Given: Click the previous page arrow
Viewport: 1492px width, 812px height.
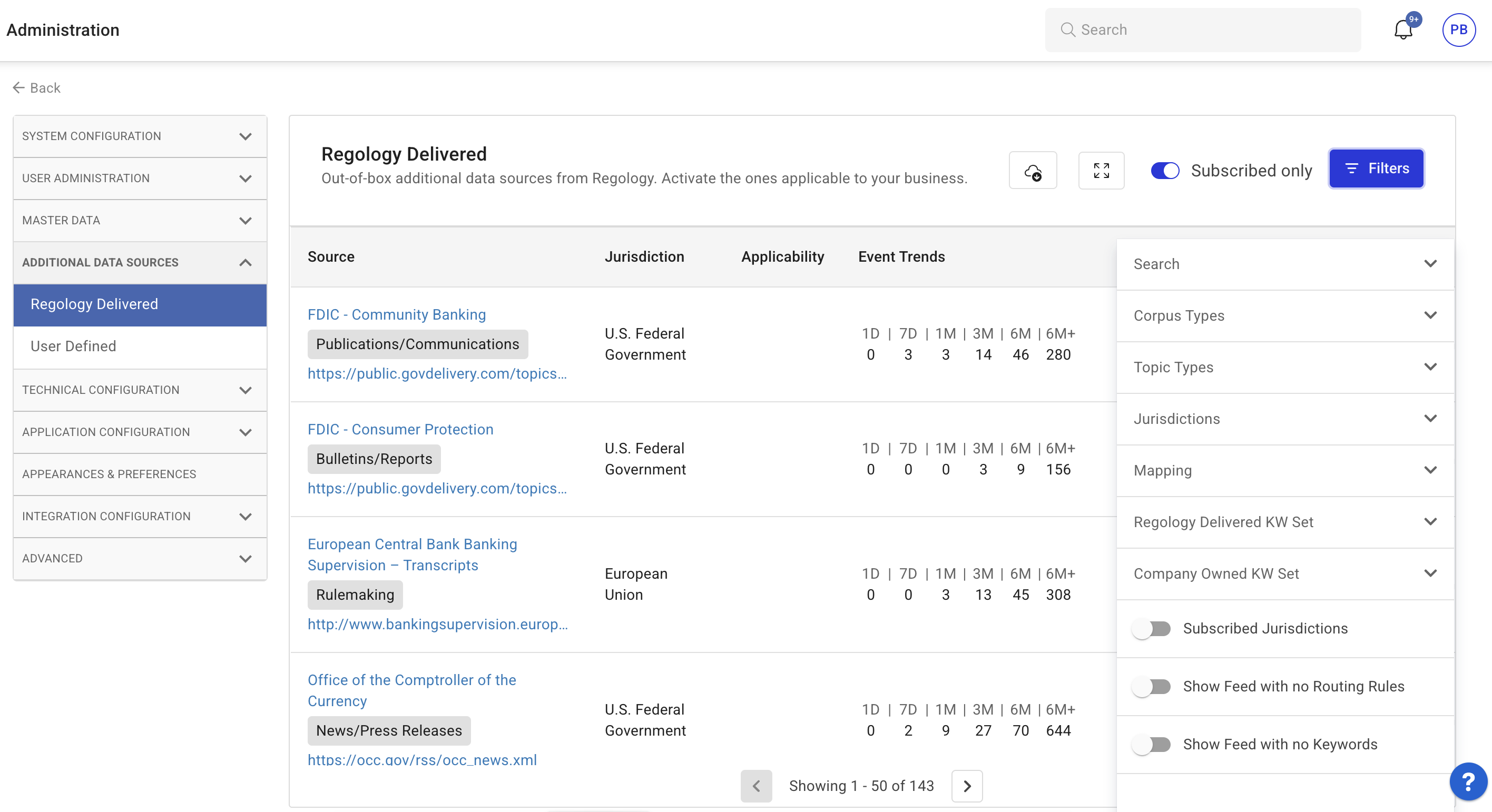Looking at the screenshot, I should point(756,785).
